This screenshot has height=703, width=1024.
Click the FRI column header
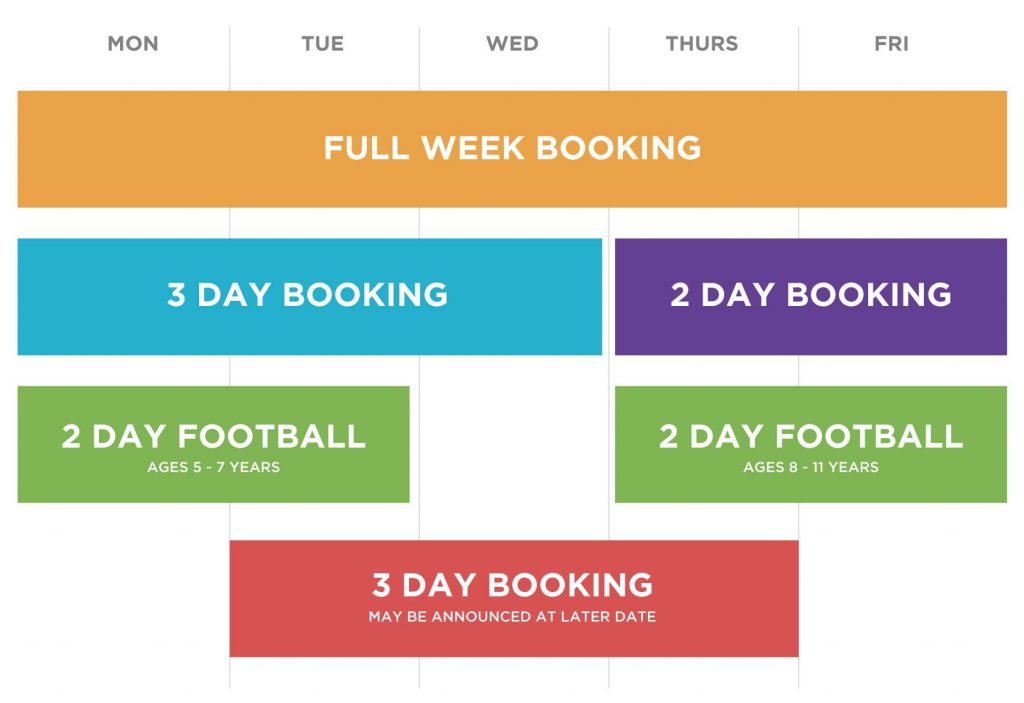(891, 44)
